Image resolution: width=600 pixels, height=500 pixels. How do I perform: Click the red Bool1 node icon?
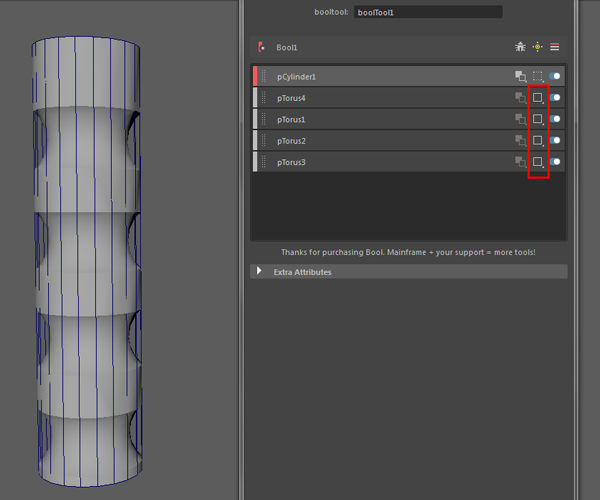click(261, 47)
